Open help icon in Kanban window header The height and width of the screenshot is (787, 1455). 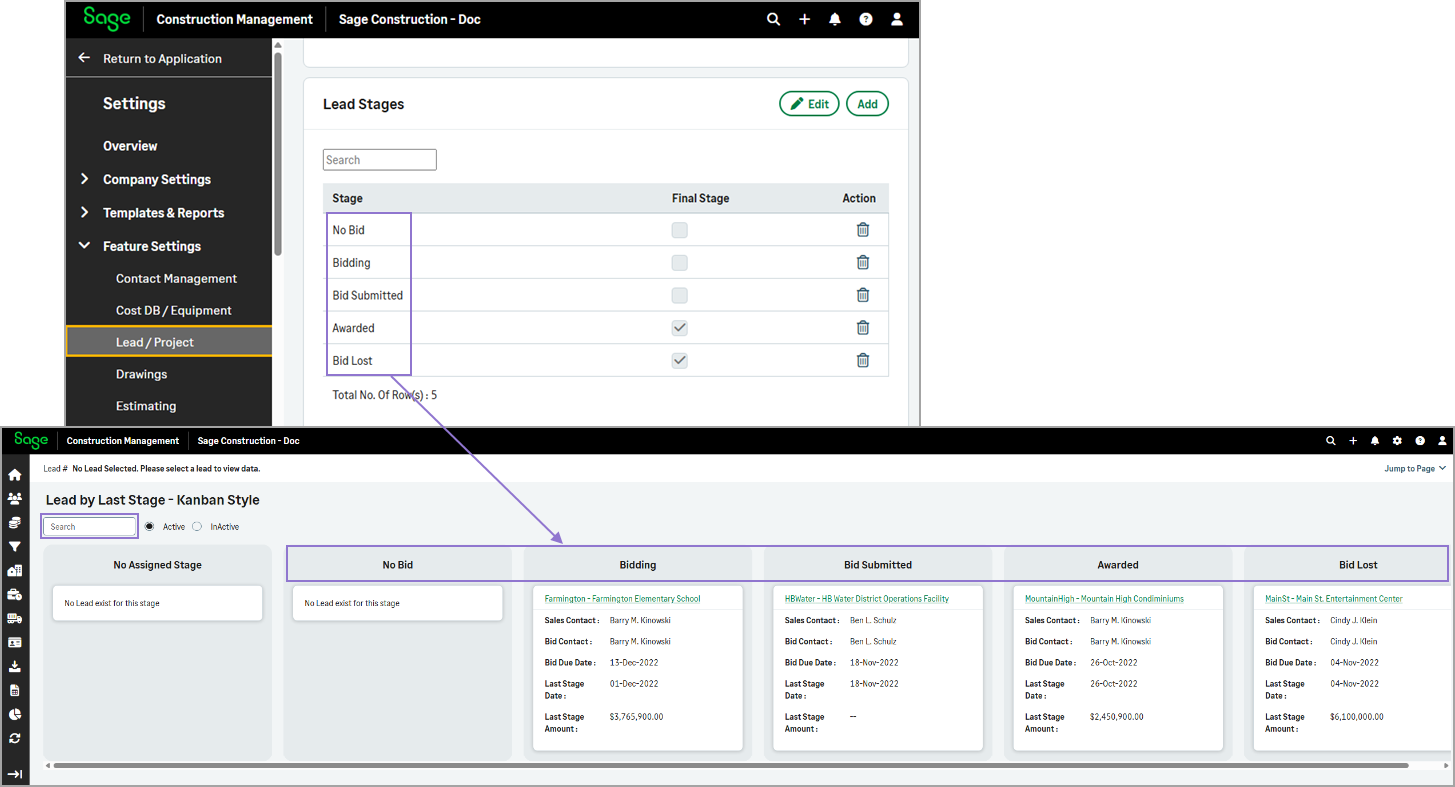[x=1420, y=441]
